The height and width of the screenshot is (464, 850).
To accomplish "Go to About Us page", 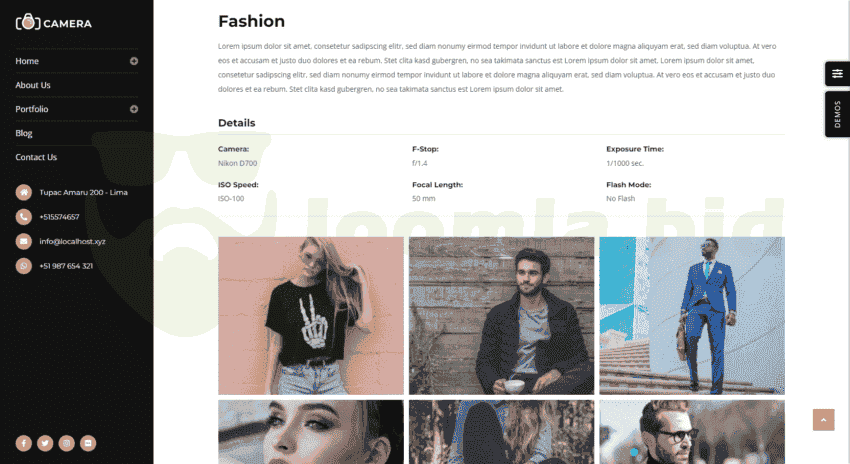I will 33,85.
